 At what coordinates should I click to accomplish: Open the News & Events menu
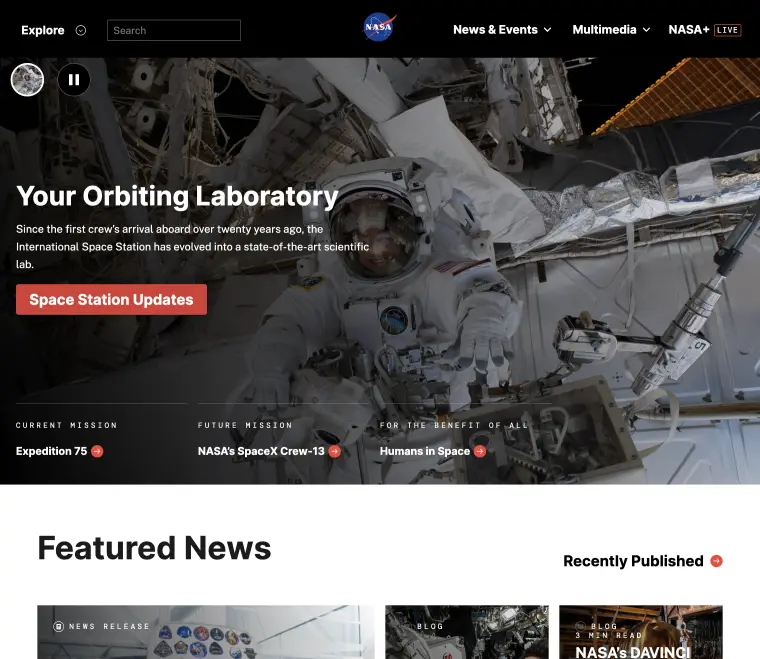pyautogui.click(x=495, y=30)
